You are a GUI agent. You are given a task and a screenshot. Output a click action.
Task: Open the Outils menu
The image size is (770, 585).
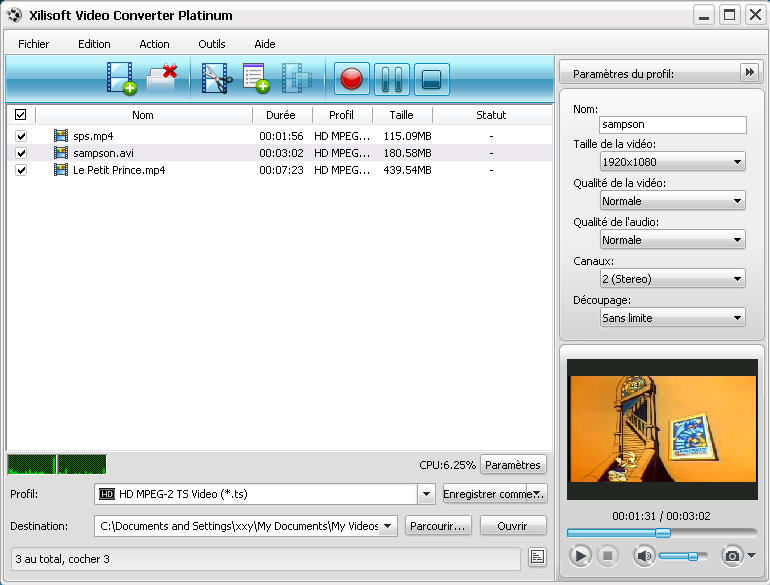pos(212,44)
